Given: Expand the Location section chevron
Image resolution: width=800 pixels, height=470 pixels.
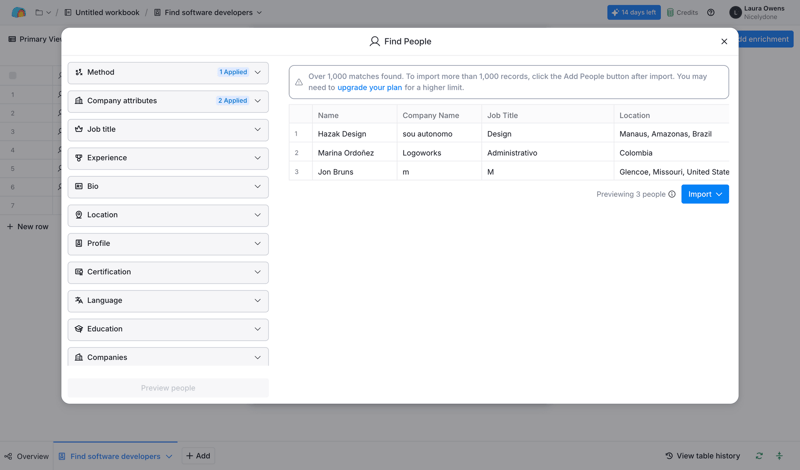Looking at the screenshot, I should click(x=258, y=215).
